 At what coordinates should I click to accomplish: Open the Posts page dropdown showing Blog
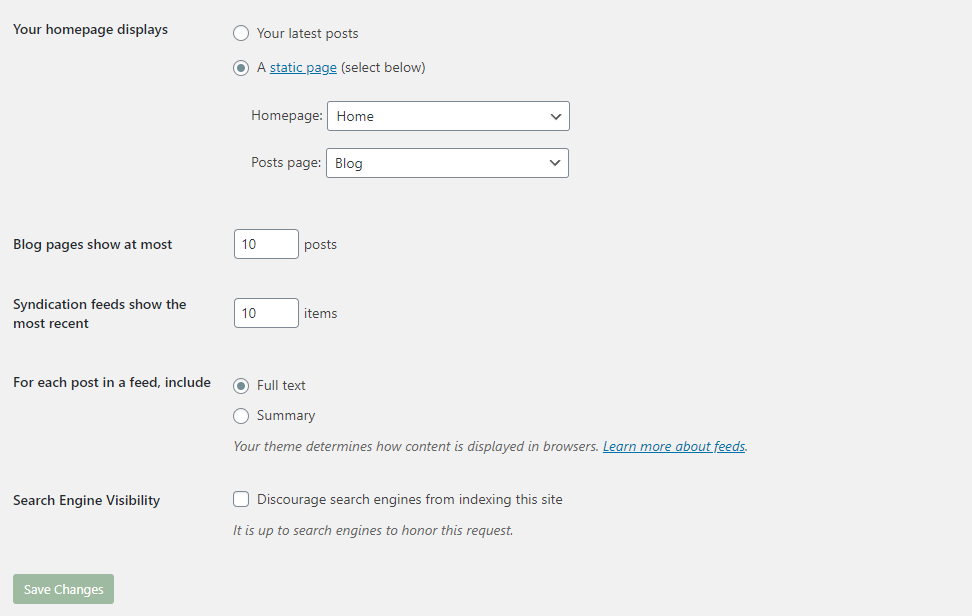tap(447, 163)
